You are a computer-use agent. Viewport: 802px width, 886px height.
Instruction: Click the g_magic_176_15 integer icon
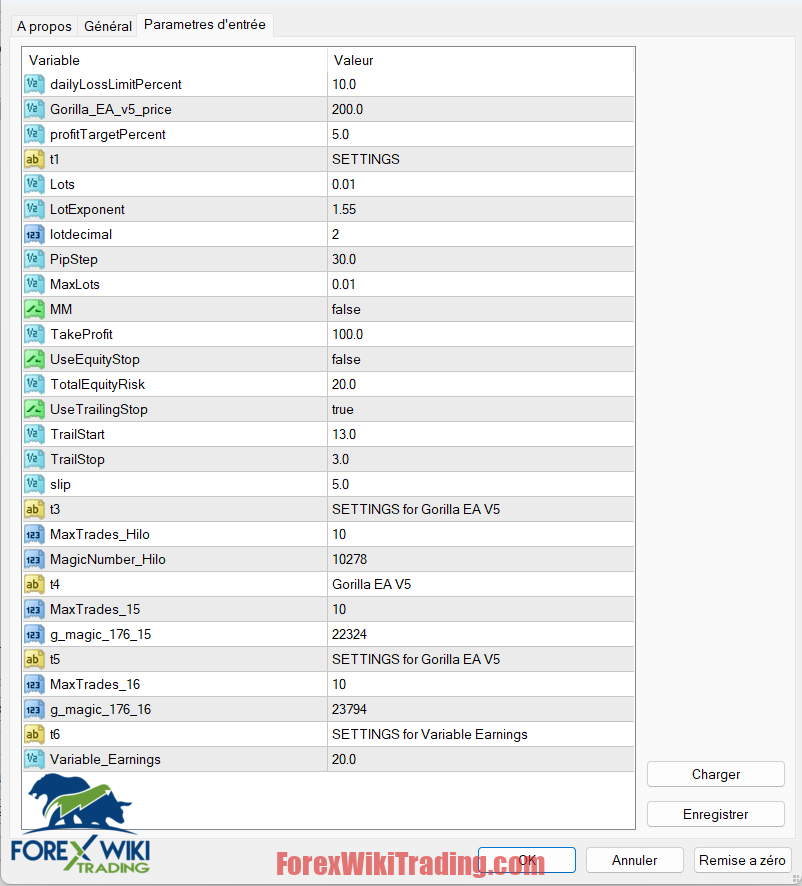[x=34, y=634]
